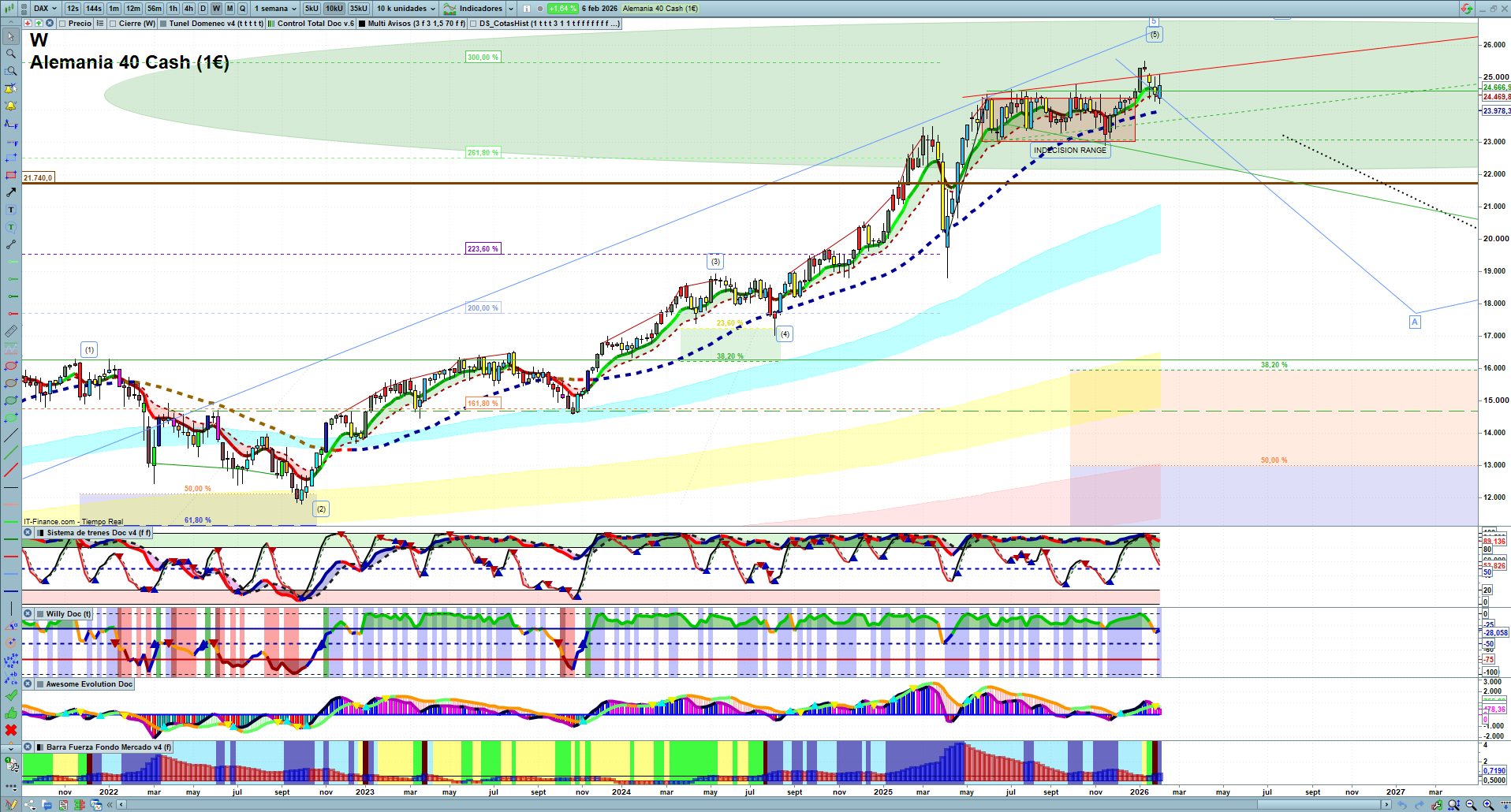Select the green ellipse drawing tool

tap(11, 400)
